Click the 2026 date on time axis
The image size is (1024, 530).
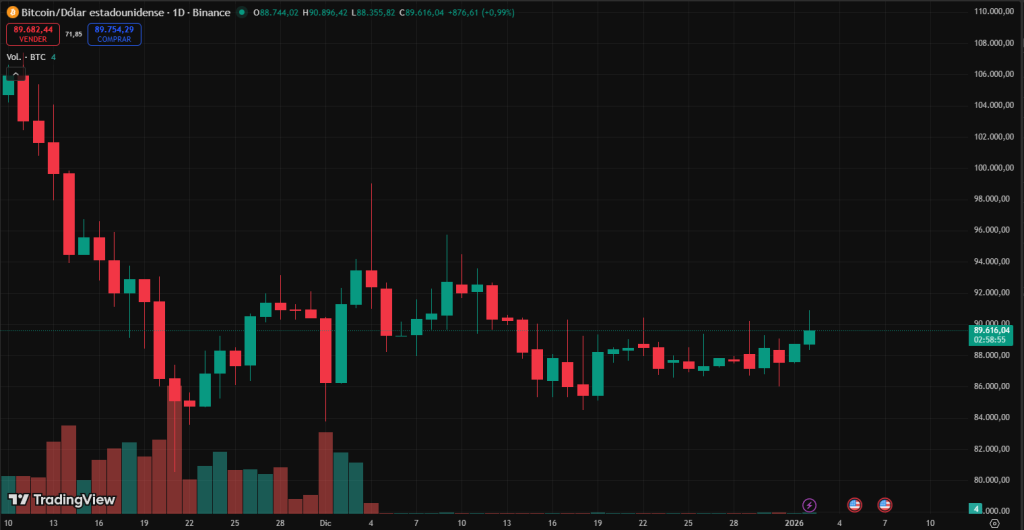(x=794, y=523)
